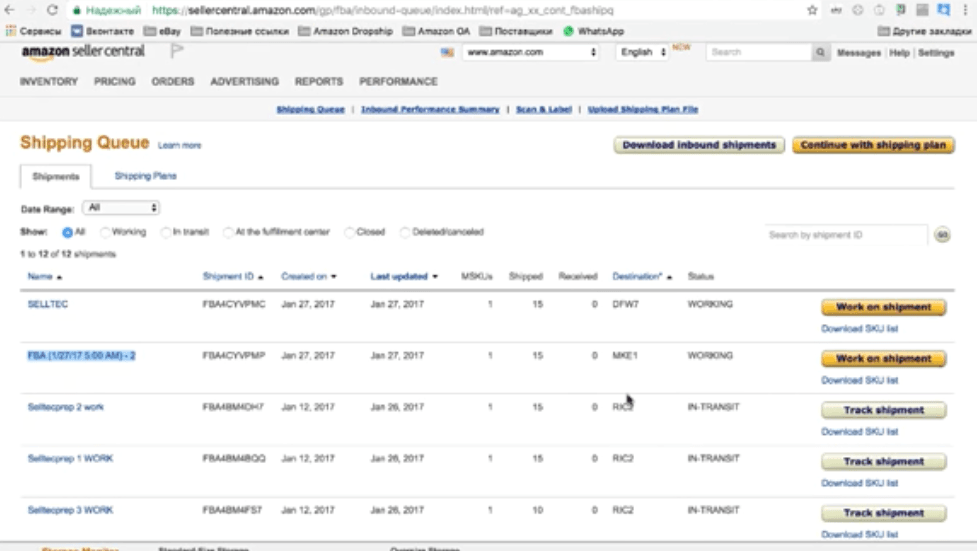Click Continue with shipping plan button
Viewport: 977px width, 551px height.
point(873,145)
